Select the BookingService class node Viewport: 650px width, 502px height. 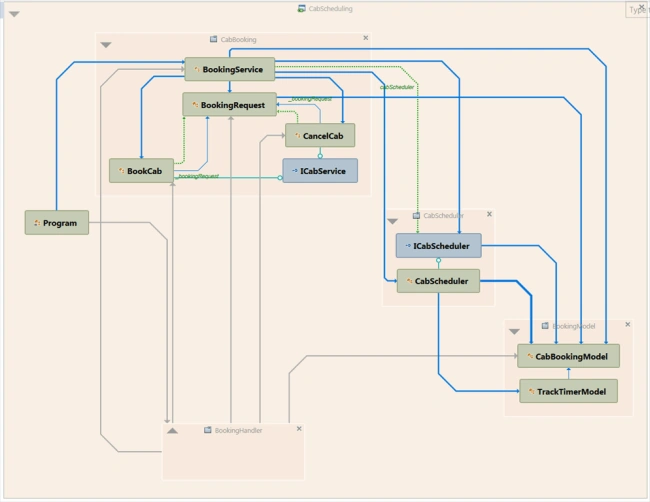(x=230, y=69)
